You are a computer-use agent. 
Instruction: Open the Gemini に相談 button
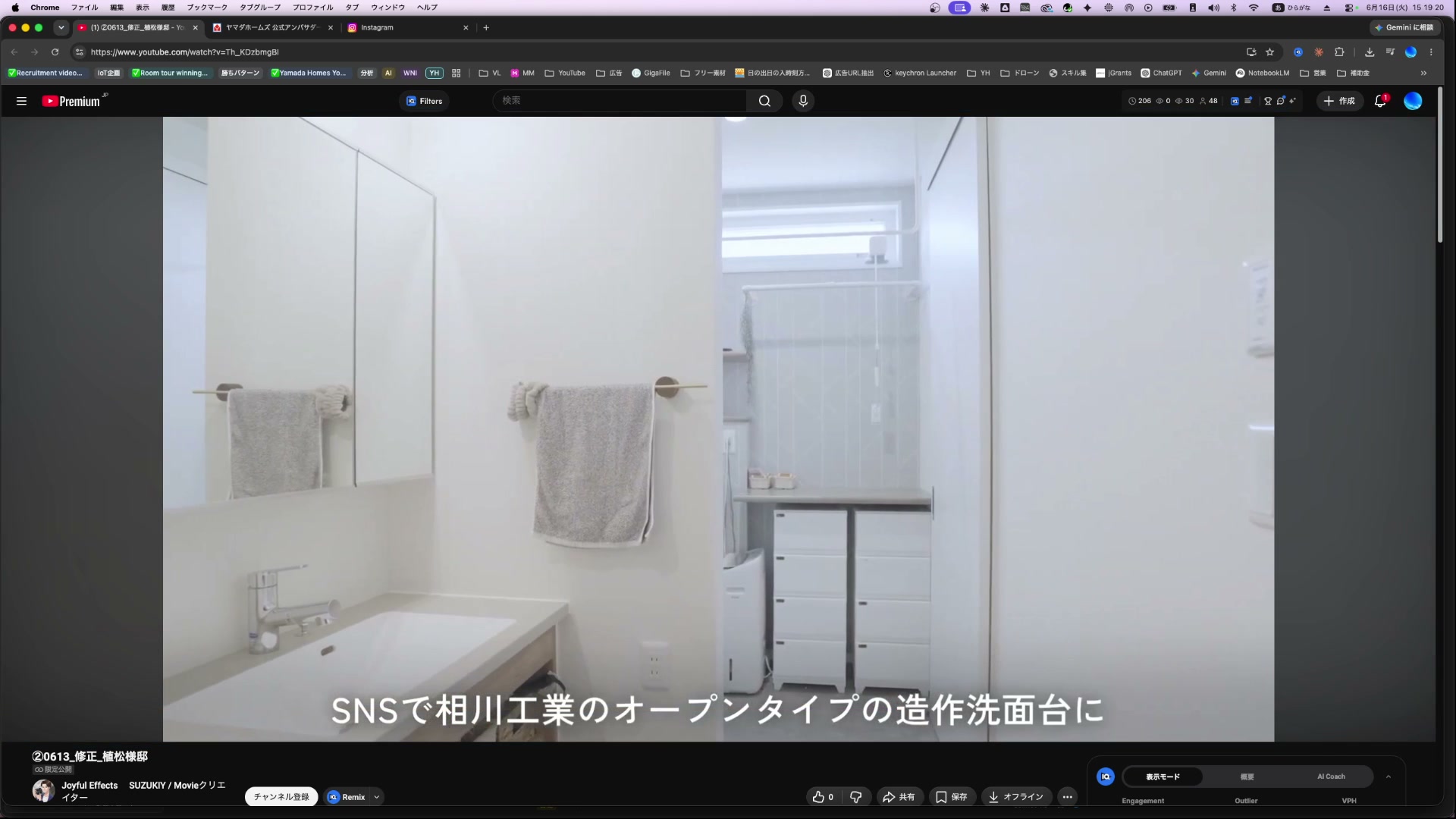point(1404,28)
